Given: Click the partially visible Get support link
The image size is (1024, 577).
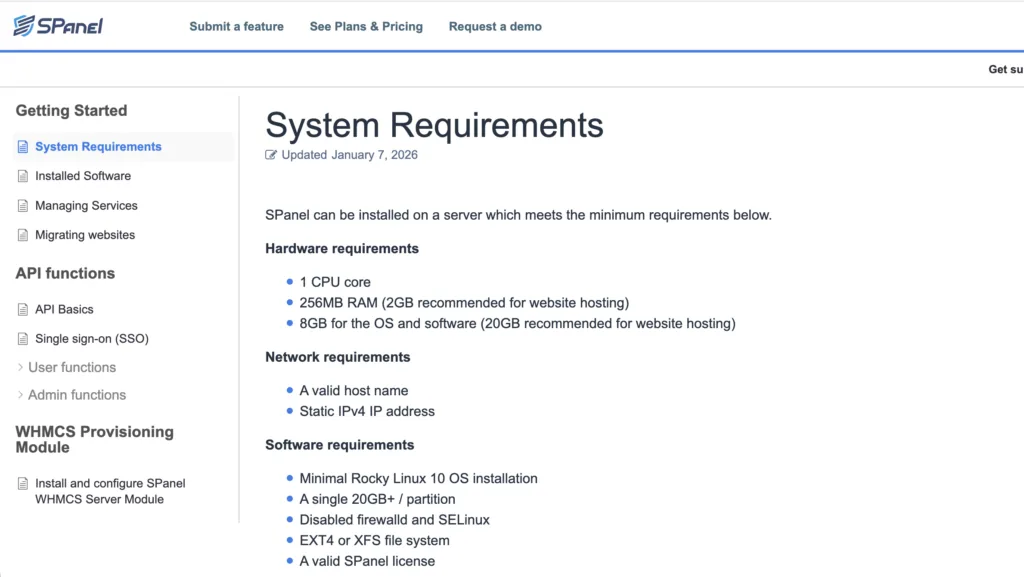Looking at the screenshot, I should point(1006,69).
